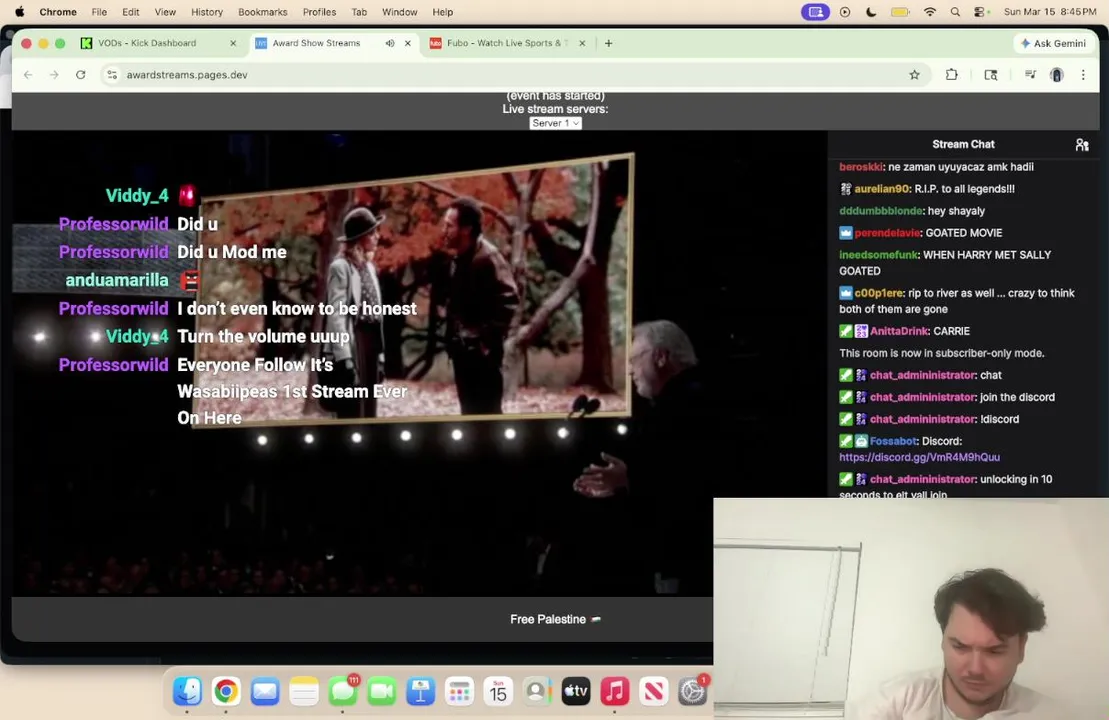Image resolution: width=1109 pixels, height=720 pixels.
Task: Click the Sun Mar 15 8:45 PM clock
Action: 1050,12
